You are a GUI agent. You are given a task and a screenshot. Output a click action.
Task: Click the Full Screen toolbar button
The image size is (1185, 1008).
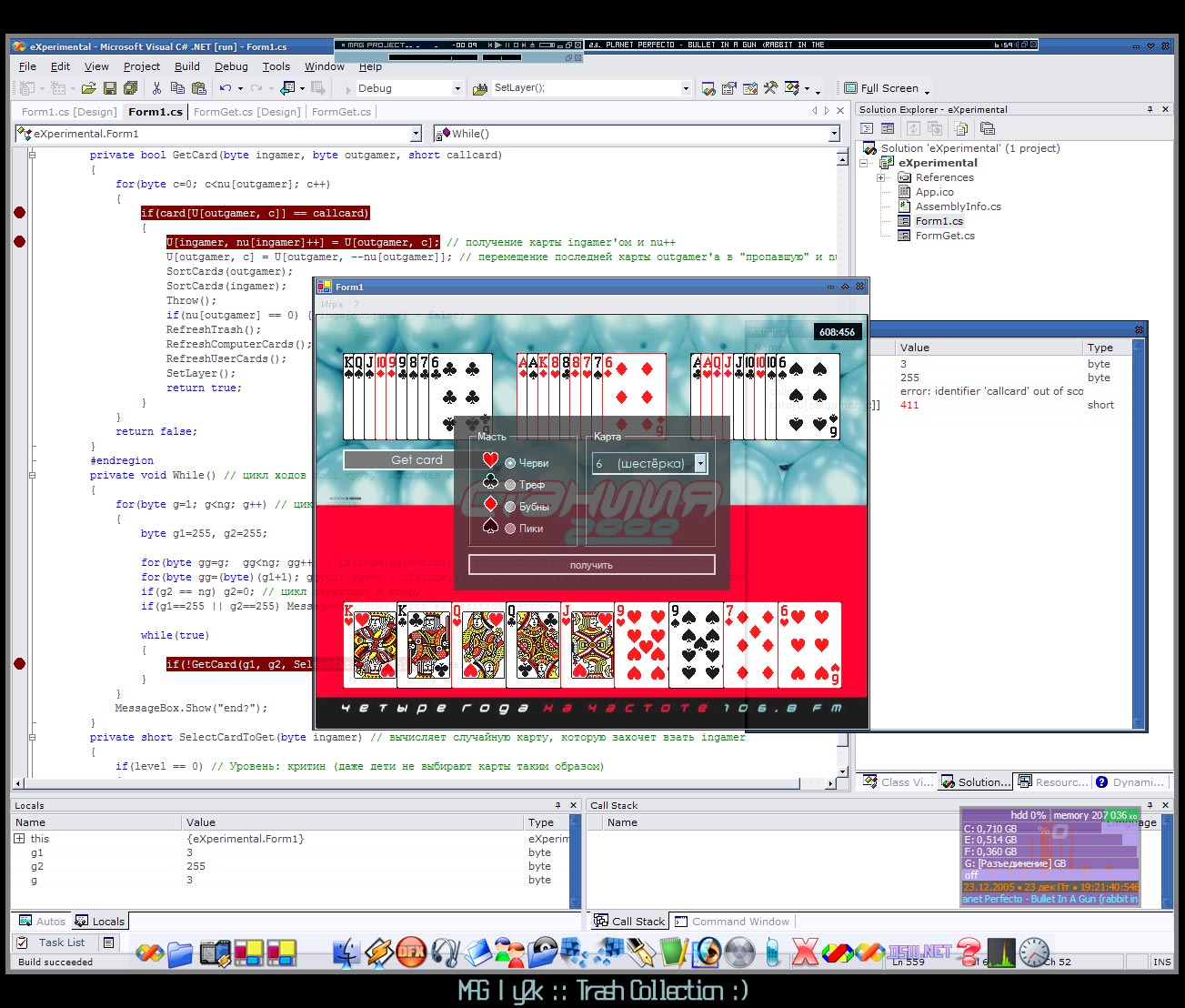882,88
